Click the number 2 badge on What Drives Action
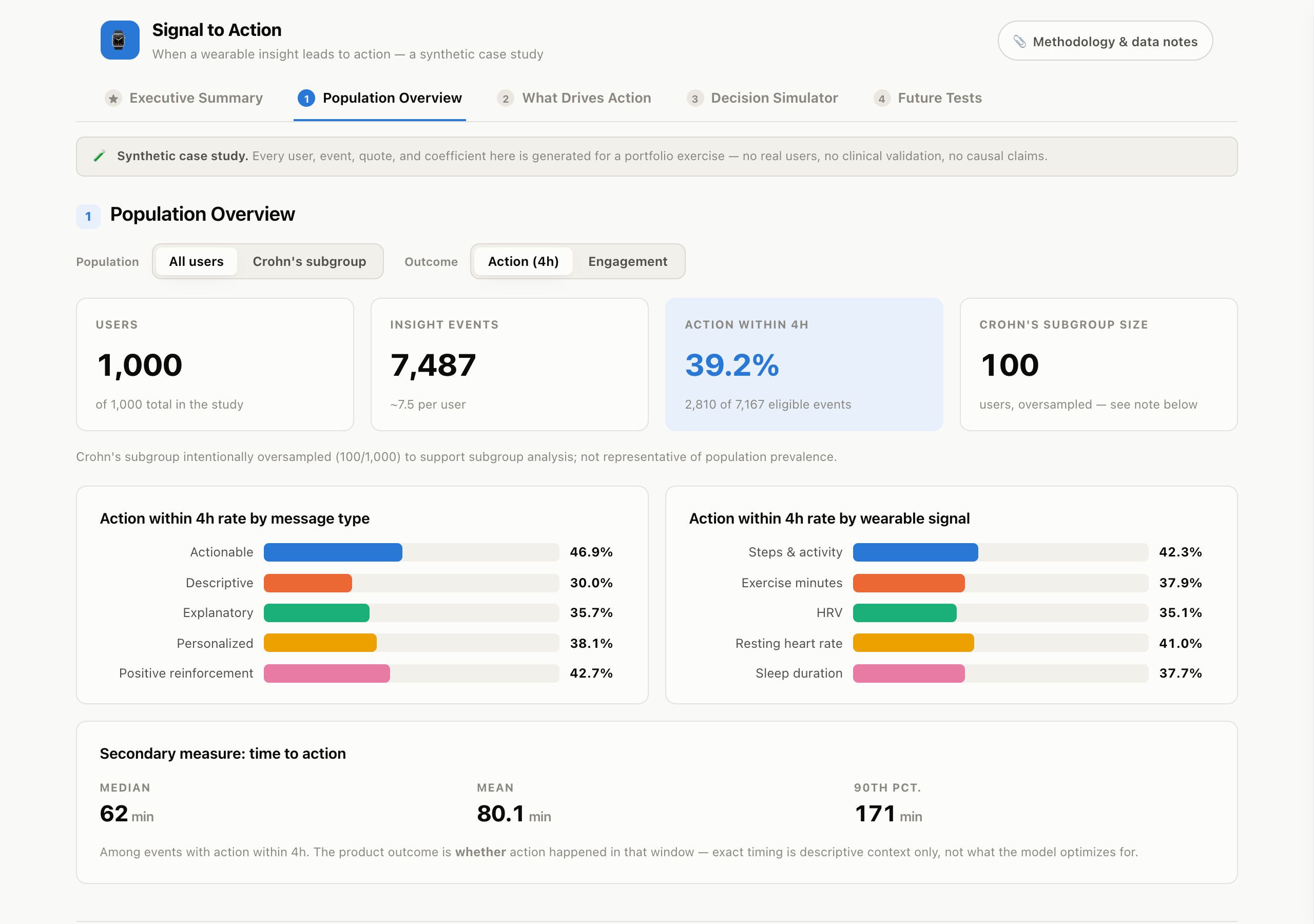The height and width of the screenshot is (924, 1314). 506,99
